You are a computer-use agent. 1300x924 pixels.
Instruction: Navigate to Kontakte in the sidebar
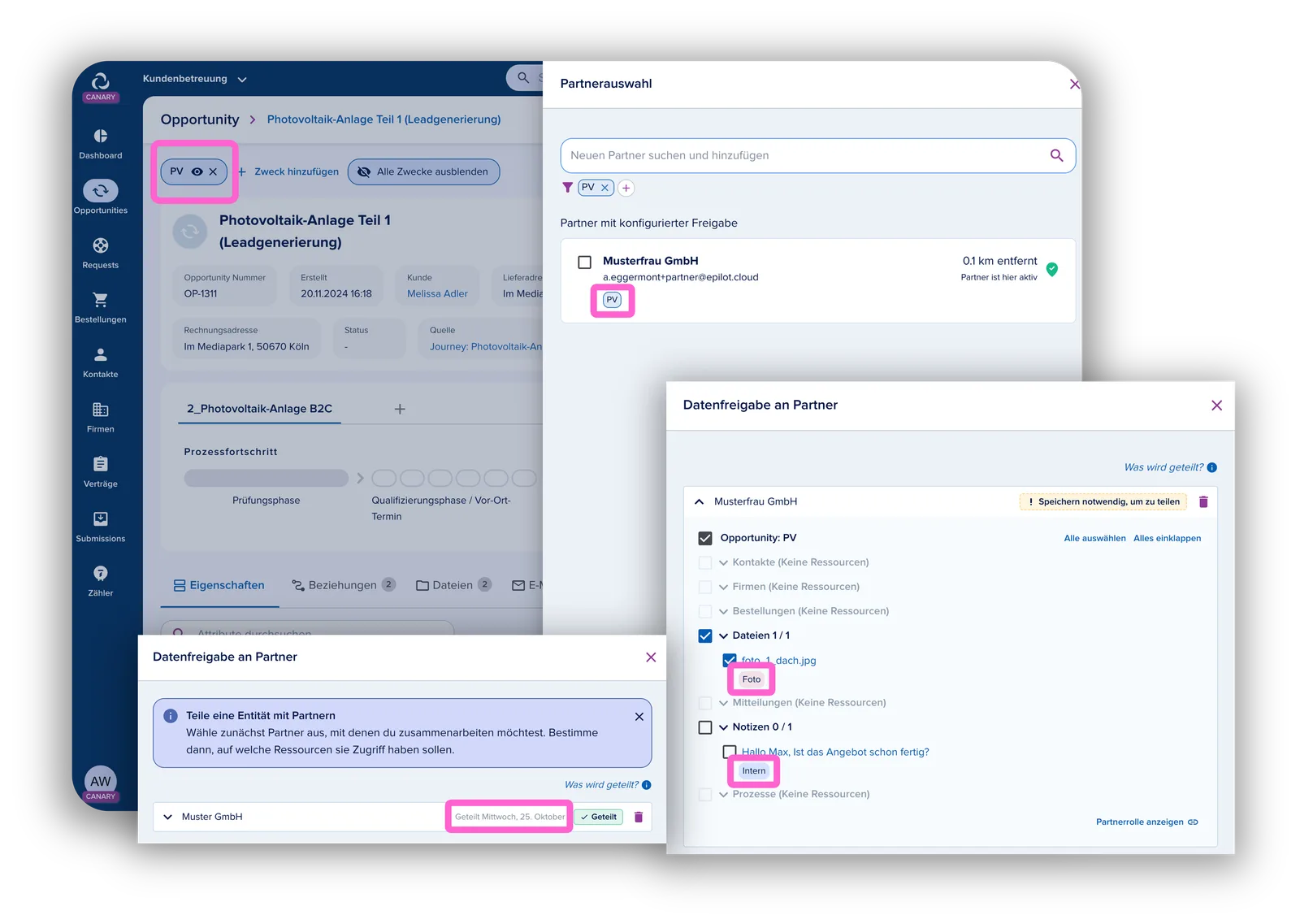(x=101, y=362)
